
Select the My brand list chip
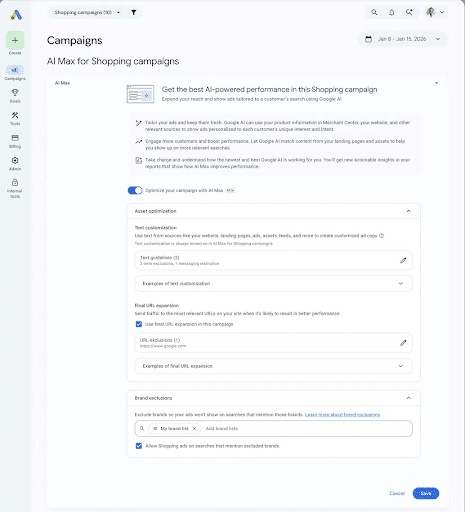175,428
